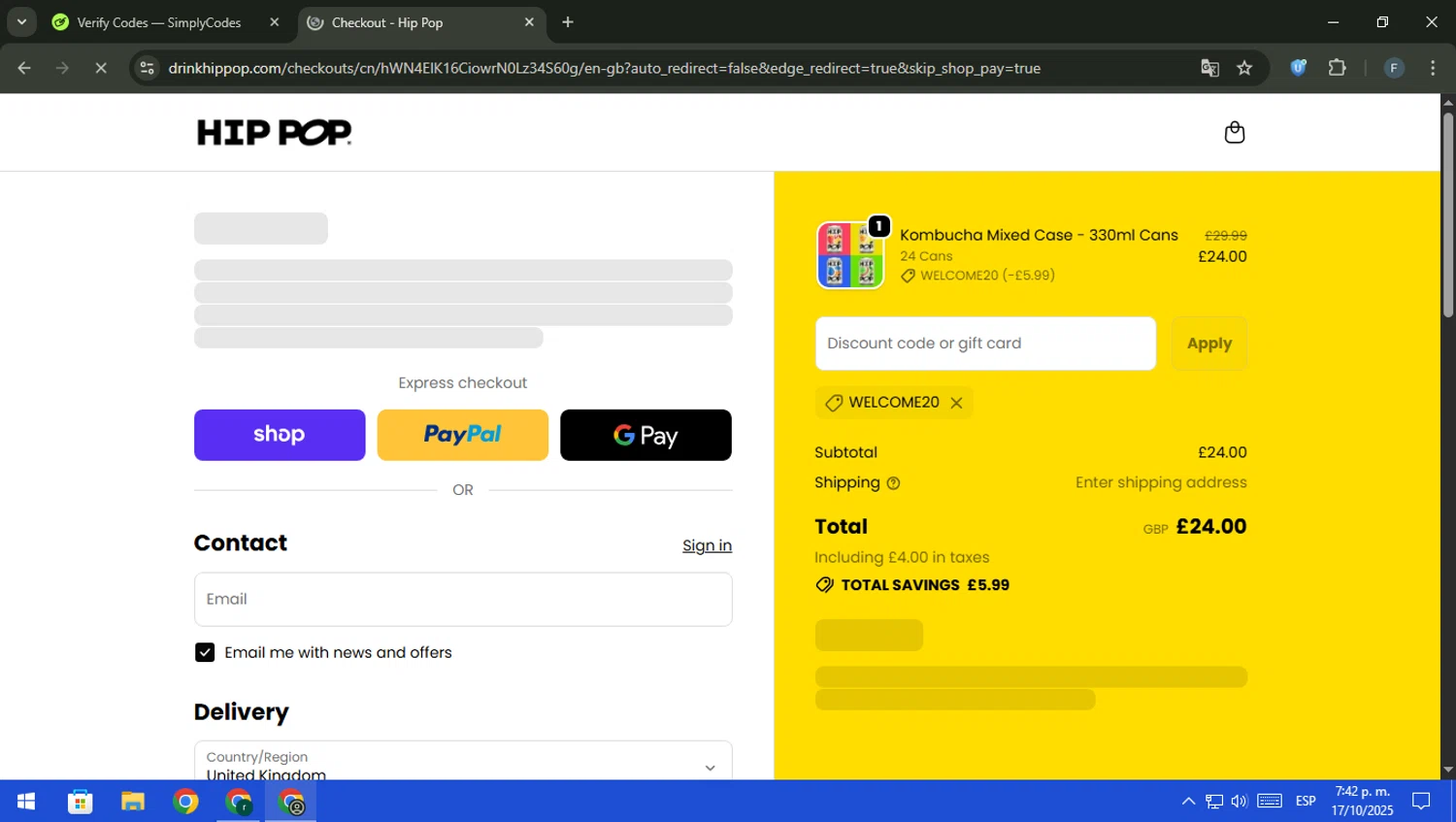This screenshot has height=822, width=1456.
Task: Pay with the Google Pay button
Action: coord(645,435)
